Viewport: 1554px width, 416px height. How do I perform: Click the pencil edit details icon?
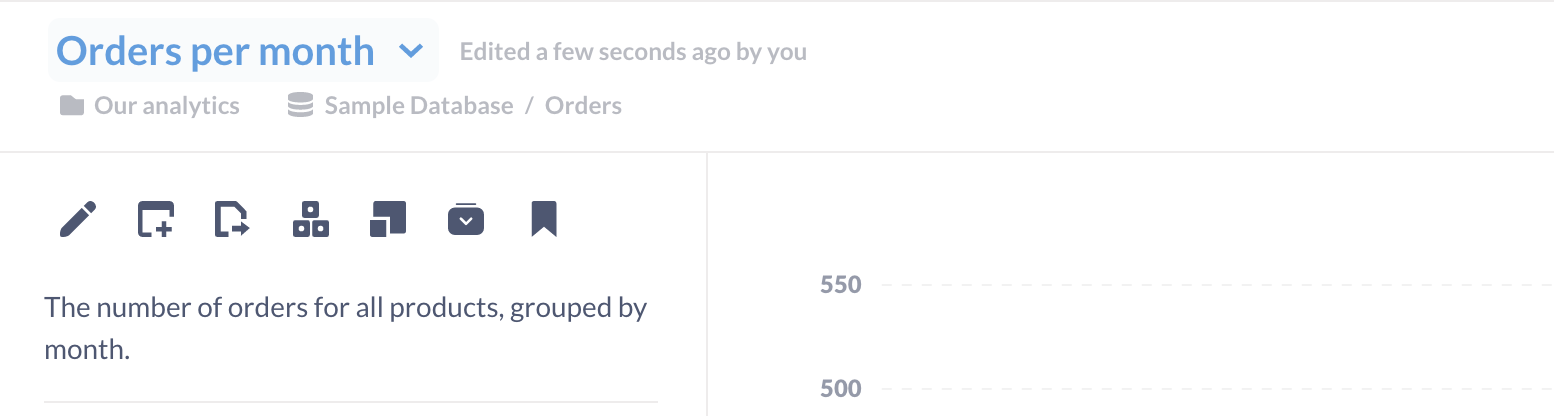pyautogui.click(x=78, y=219)
